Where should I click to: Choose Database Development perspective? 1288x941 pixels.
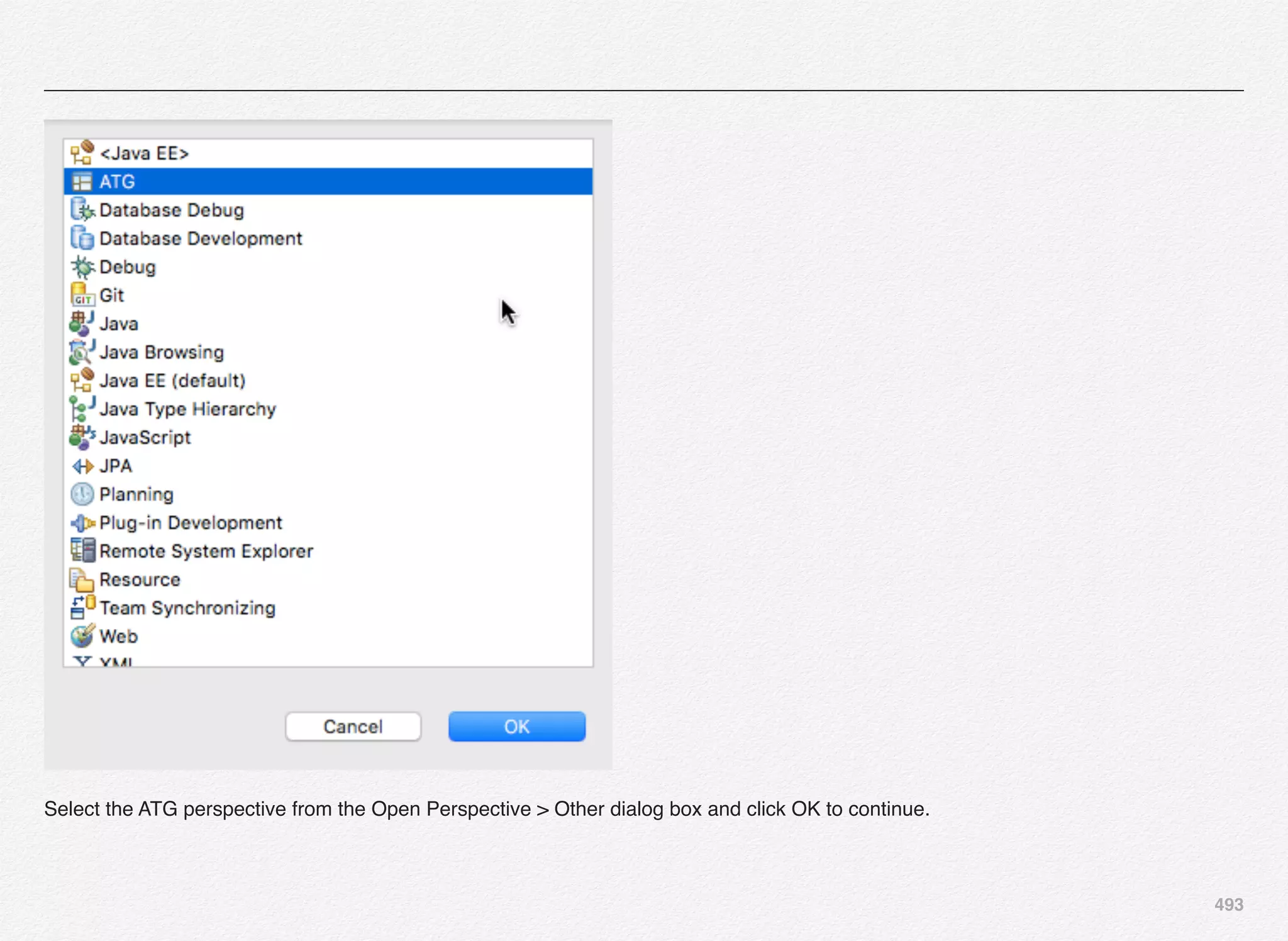328,238
